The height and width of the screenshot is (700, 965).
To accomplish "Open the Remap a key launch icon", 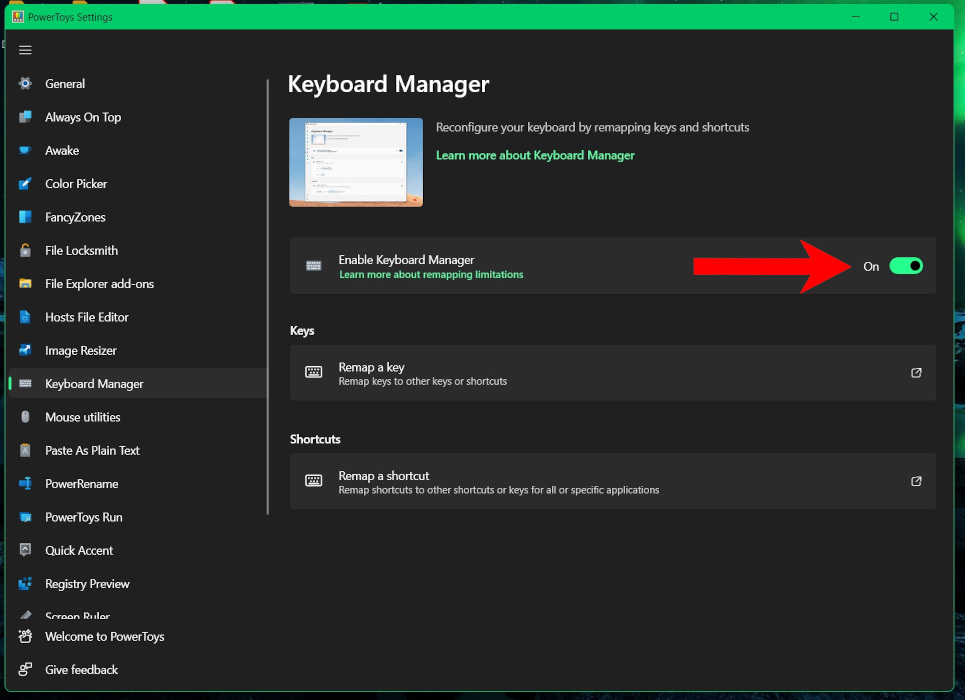I will coord(916,372).
